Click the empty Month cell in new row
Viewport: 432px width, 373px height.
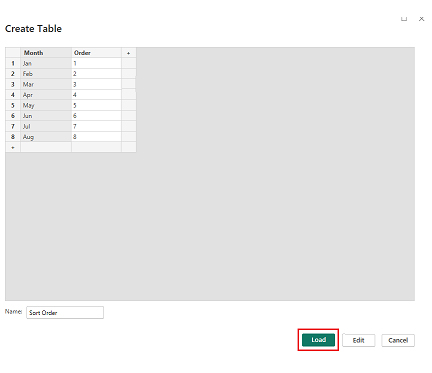point(46,147)
